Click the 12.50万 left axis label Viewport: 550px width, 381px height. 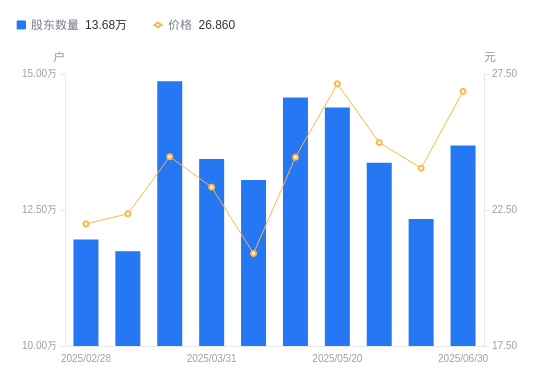point(39,209)
